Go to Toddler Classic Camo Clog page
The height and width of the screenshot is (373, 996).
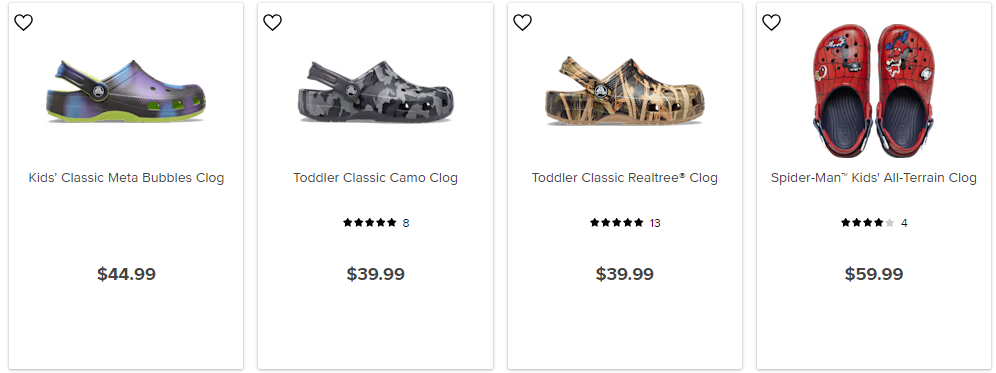point(375,178)
